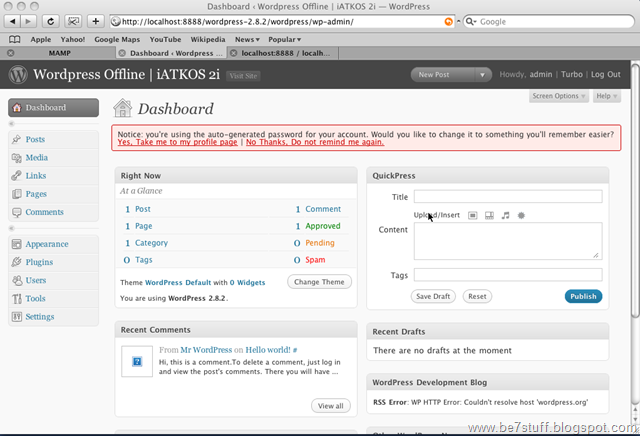
Task: Click the Media icon in sidebar
Action: pyautogui.click(x=16, y=158)
